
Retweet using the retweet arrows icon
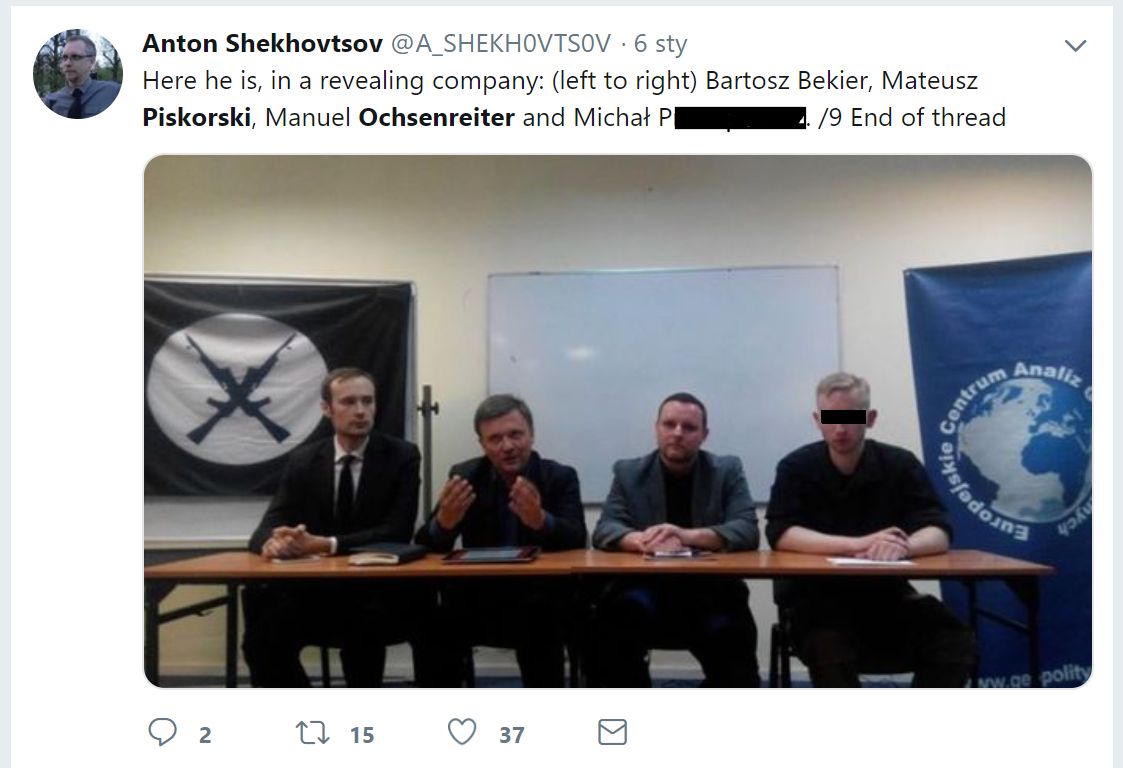tap(312, 733)
